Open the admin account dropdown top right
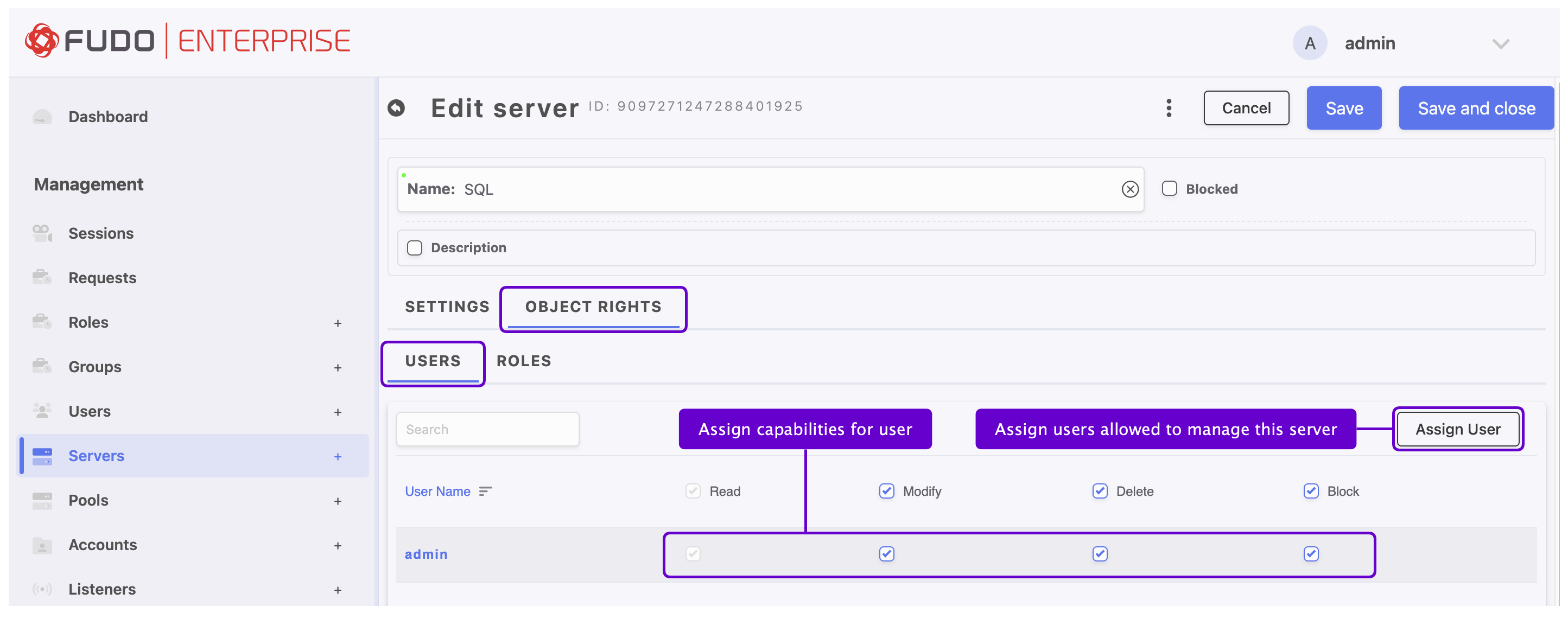Viewport: 1568px width, 619px height. [1501, 43]
